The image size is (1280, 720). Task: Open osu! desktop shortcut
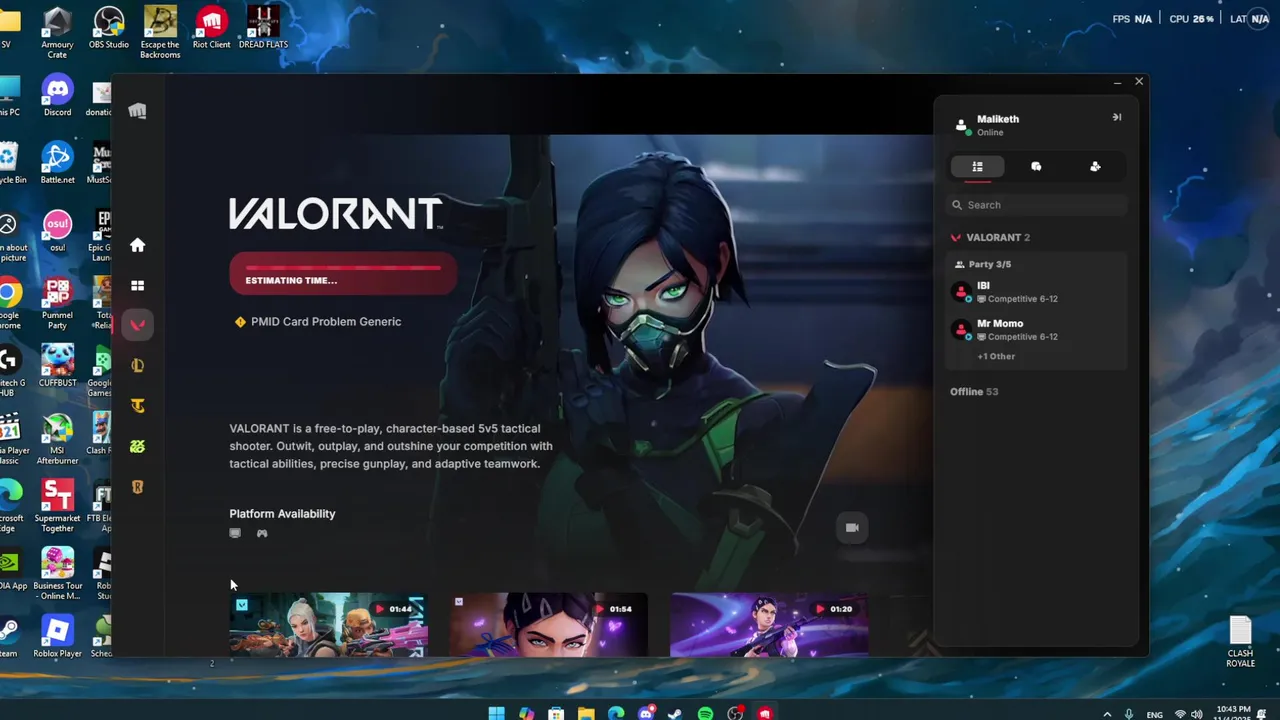(57, 231)
